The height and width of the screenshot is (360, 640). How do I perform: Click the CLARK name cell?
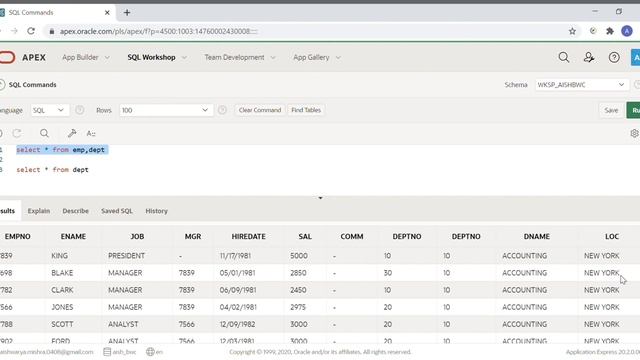coord(62,290)
